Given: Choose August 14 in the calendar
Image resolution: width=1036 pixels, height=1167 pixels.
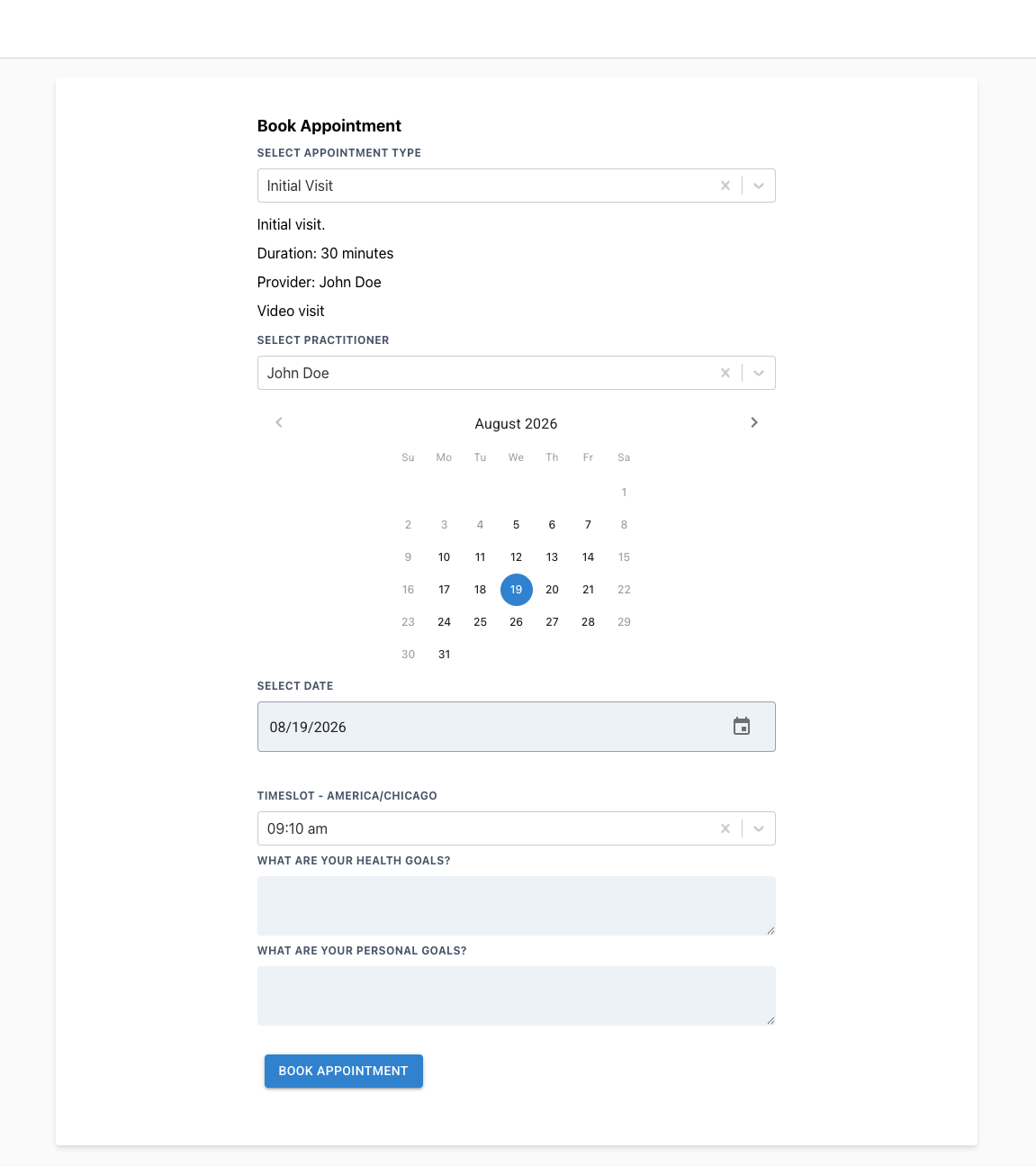Looking at the screenshot, I should click(588, 557).
